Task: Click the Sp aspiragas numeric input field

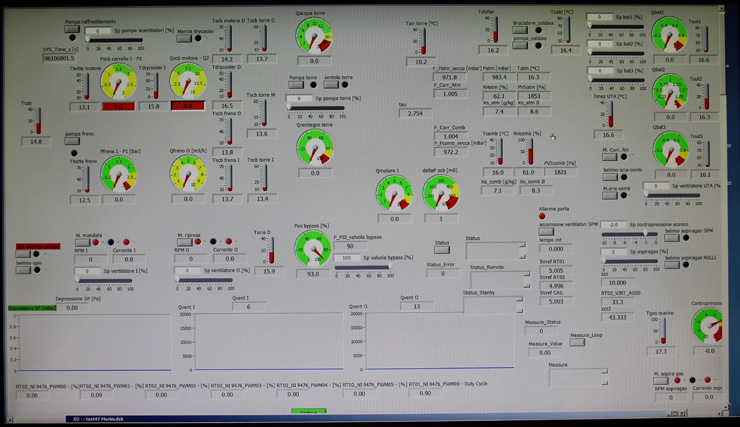Action: pyautogui.click(x=614, y=252)
